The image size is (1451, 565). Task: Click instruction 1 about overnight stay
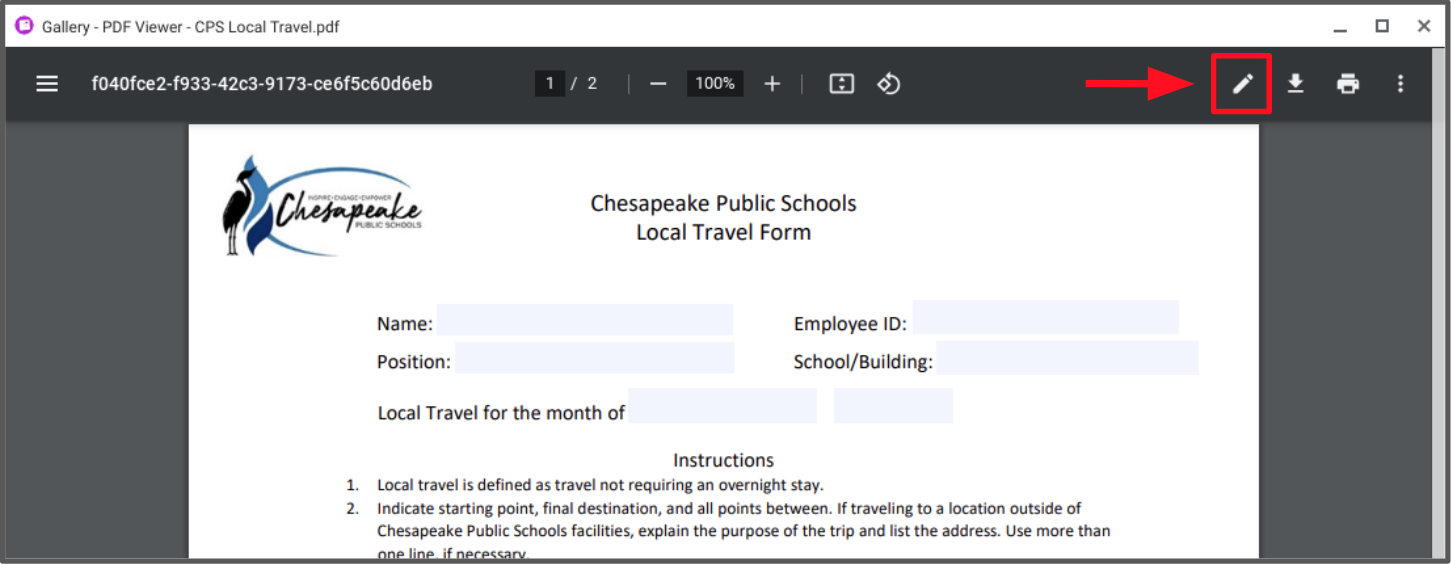coord(600,485)
